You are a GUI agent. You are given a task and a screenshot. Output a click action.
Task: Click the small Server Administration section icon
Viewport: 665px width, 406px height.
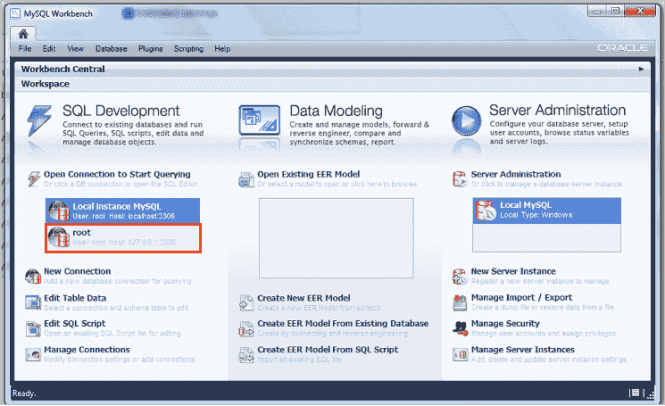(460, 179)
